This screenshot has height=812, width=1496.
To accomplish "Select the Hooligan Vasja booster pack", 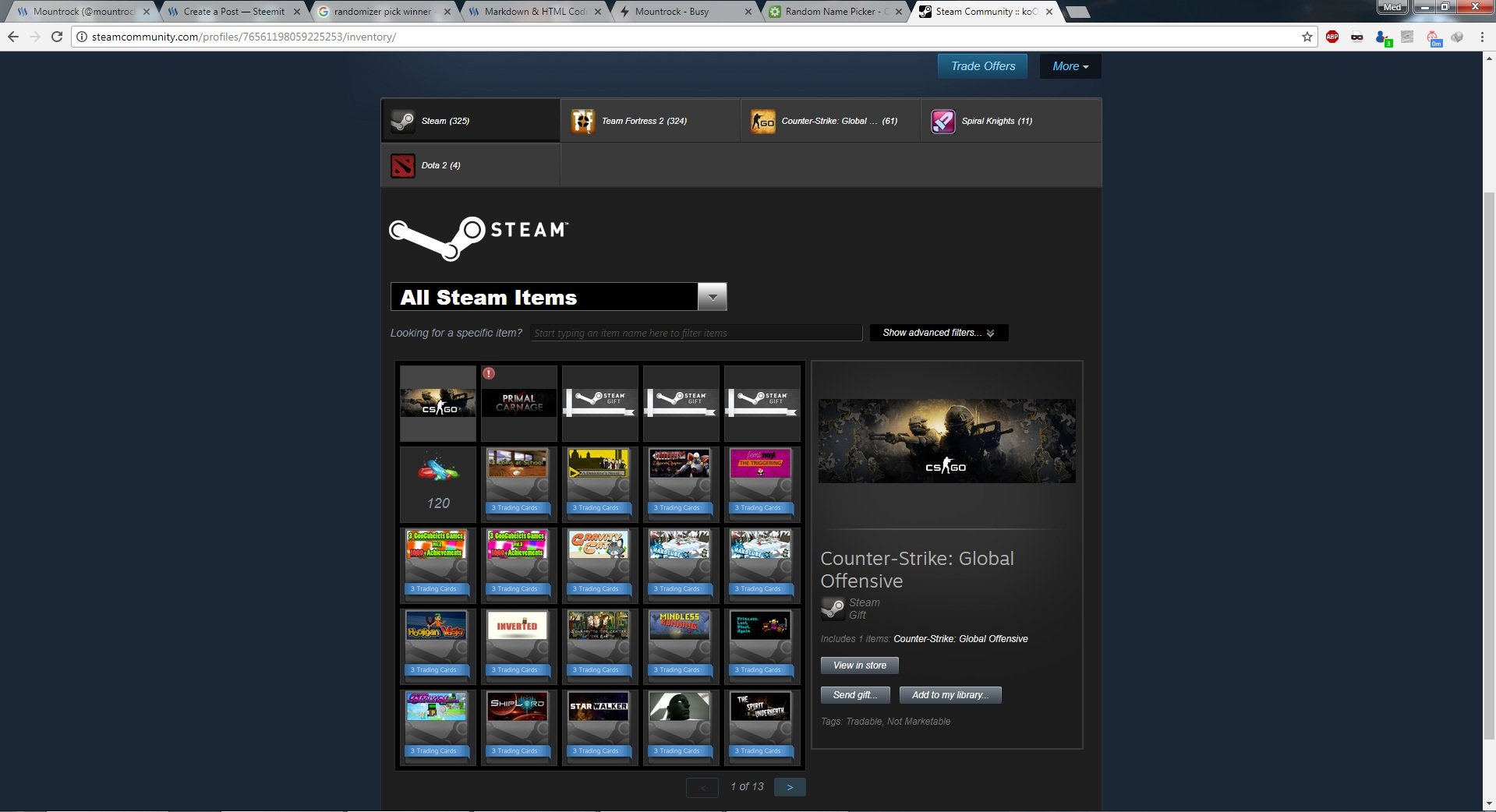I will (x=437, y=647).
